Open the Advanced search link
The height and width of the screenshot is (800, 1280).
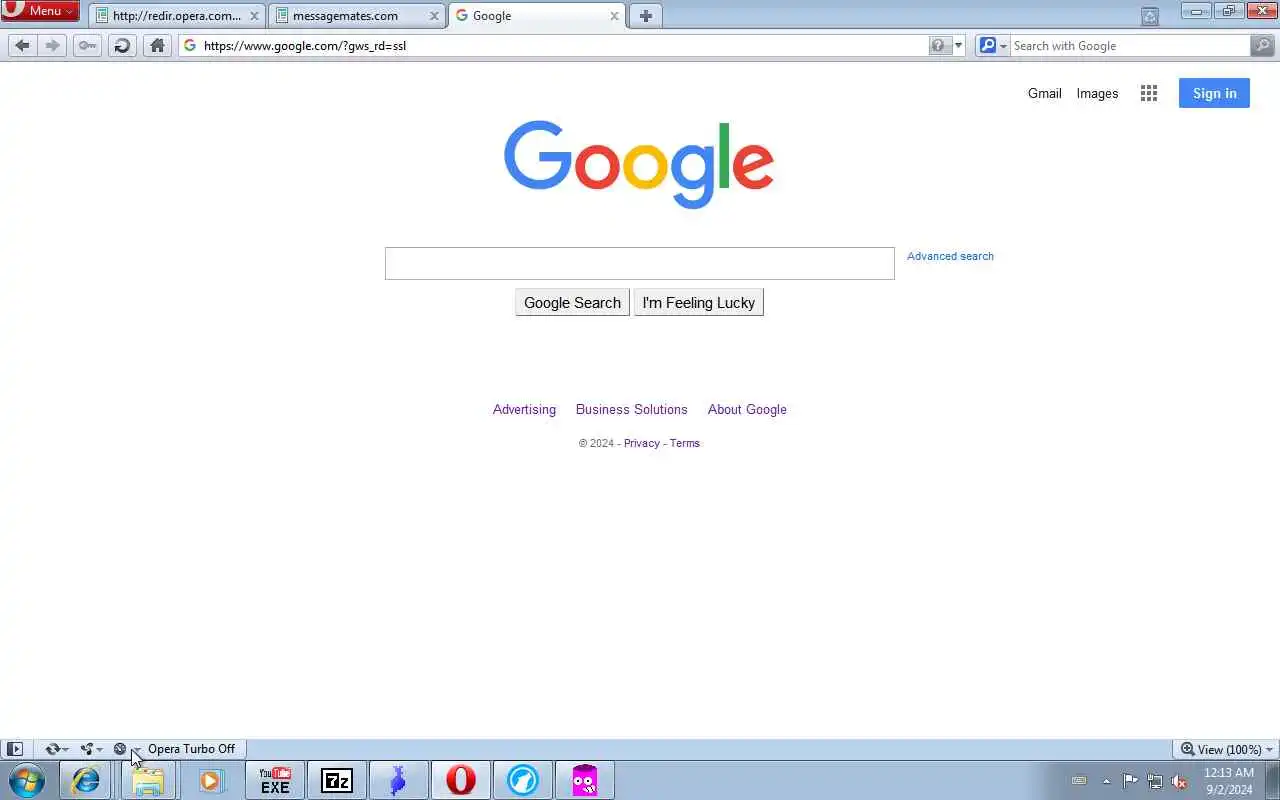(x=950, y=256)
